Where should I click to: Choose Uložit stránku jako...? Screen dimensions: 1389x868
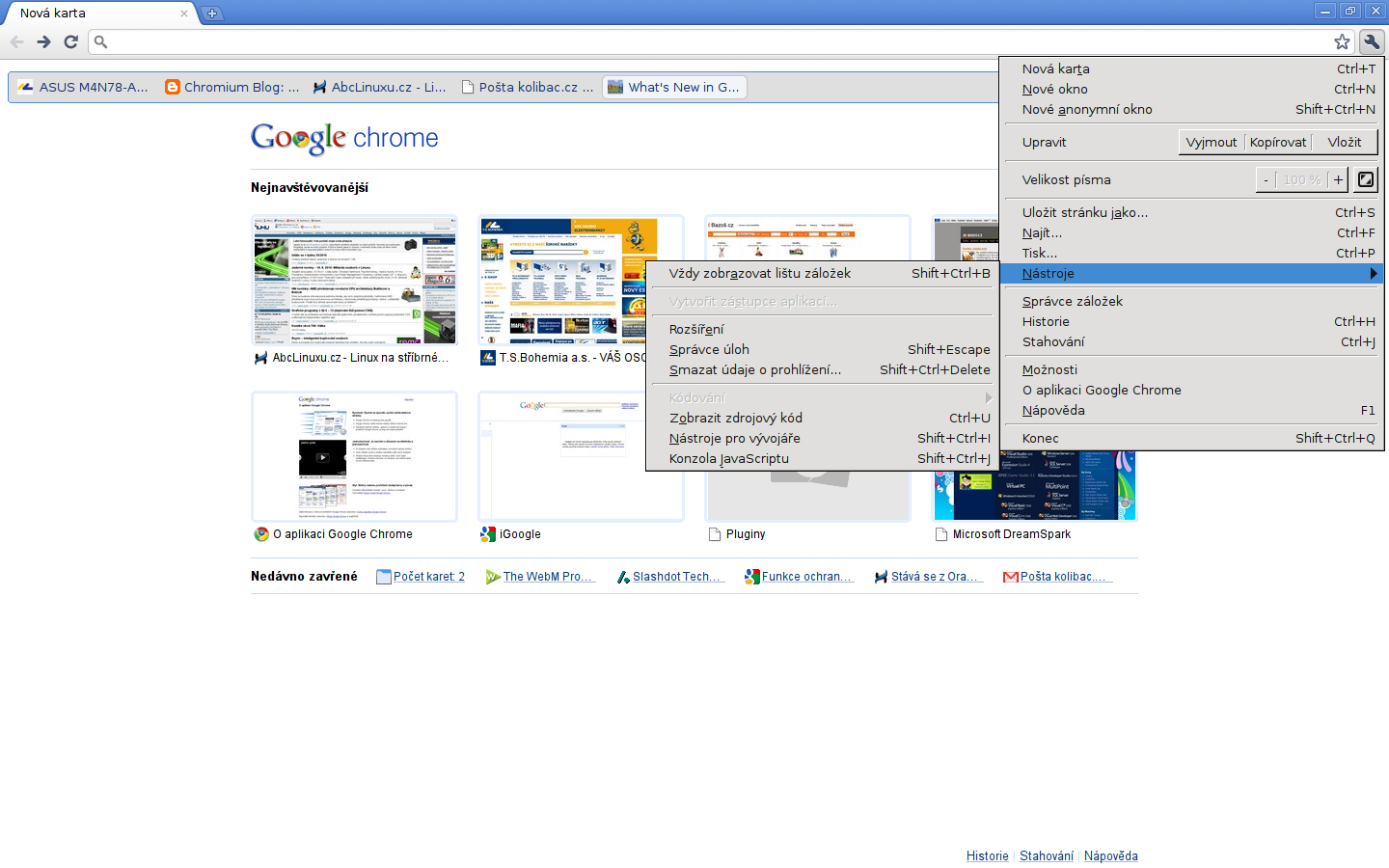tap(1191, 212)
